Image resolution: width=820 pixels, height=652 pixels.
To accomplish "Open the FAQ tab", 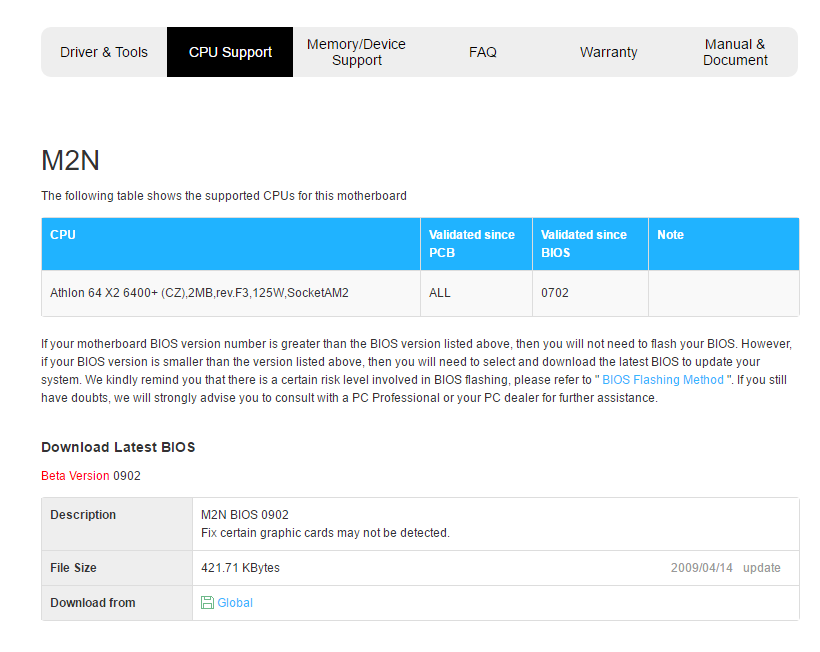I will click(482, 52).
